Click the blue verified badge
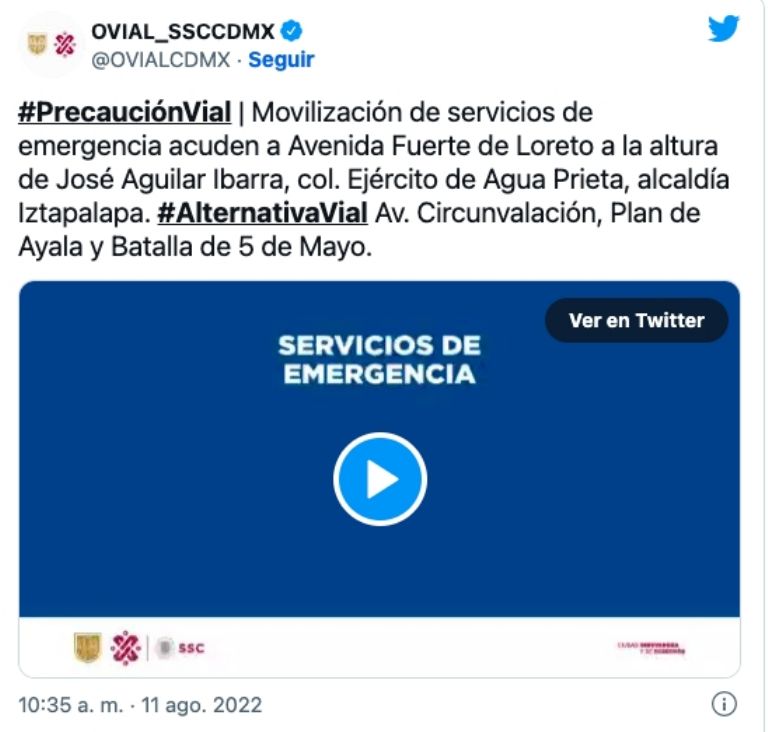This screenshot has width=768, height=732. 291,31
